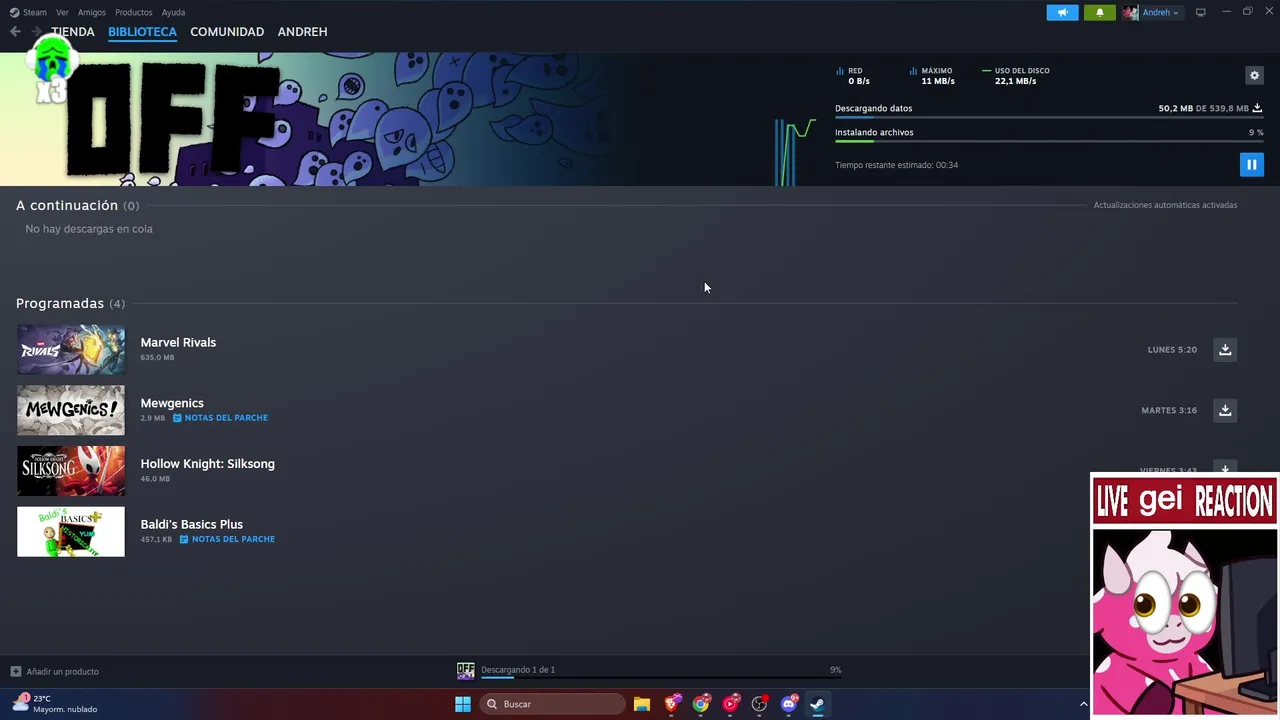The height and width of the screenshot is (720, 1280).
Task: Click the Instalando archivos progress bar
Action: [x=1048, y=142]
